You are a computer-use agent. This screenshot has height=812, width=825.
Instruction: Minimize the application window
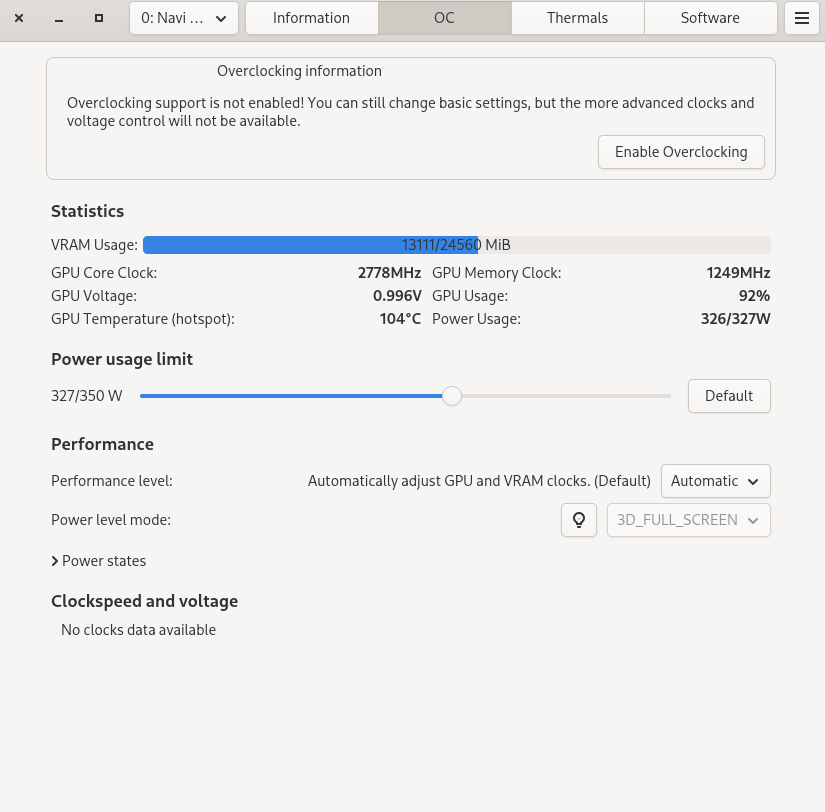tap(59, 18)
